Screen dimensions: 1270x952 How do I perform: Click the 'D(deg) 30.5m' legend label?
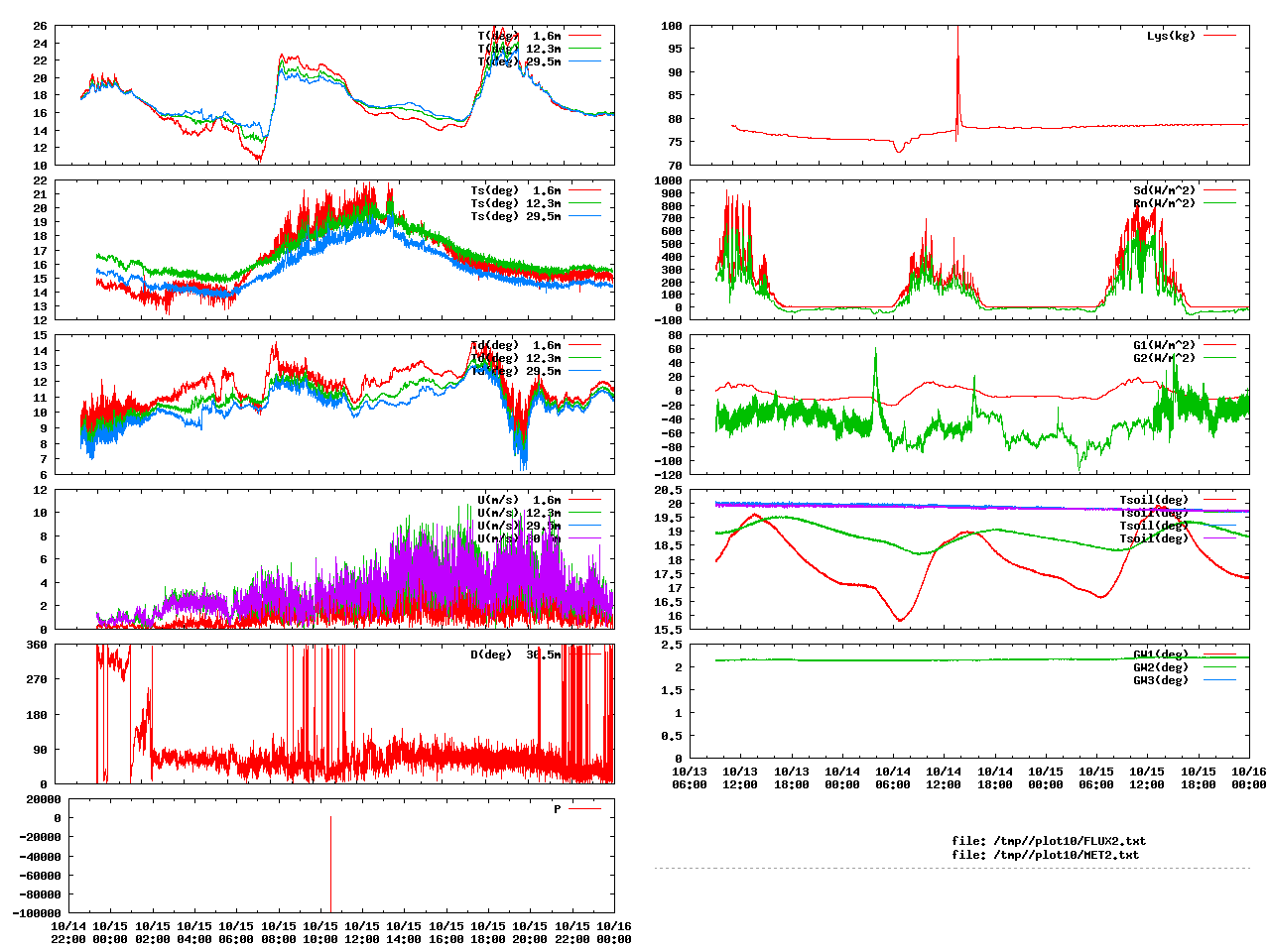(516, 654)
